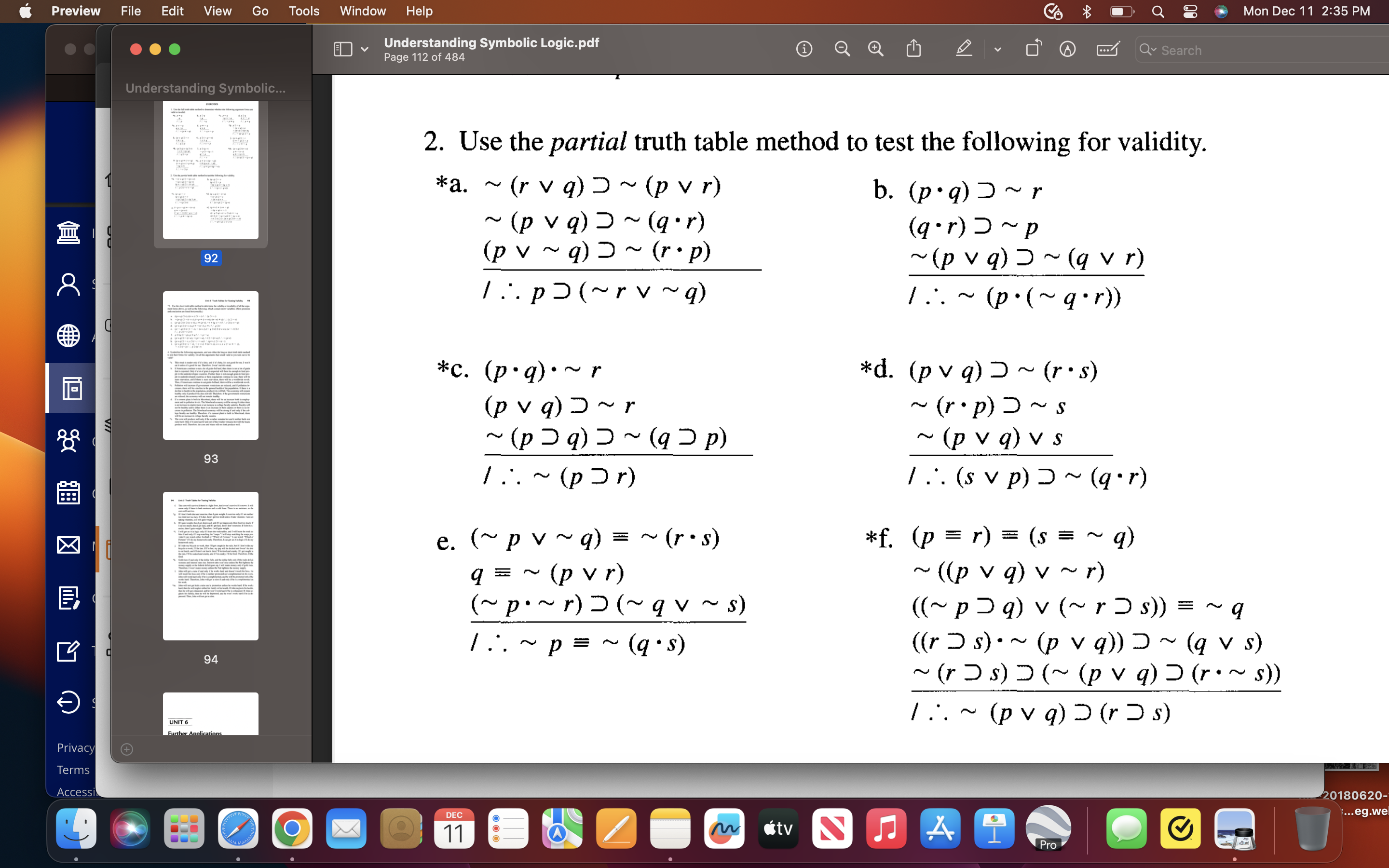The width and height of the screenshot is (1389, 868).
Task: Open document info with the info icon
Action: pyautogui.click(x=803, y=49)
